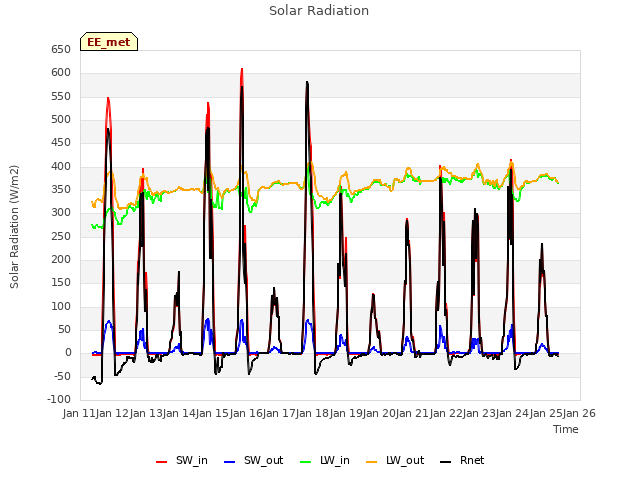The image size is (640, 480).
Task: Click the orange LW_out legend swatch
Action: [x=371, y=462]
